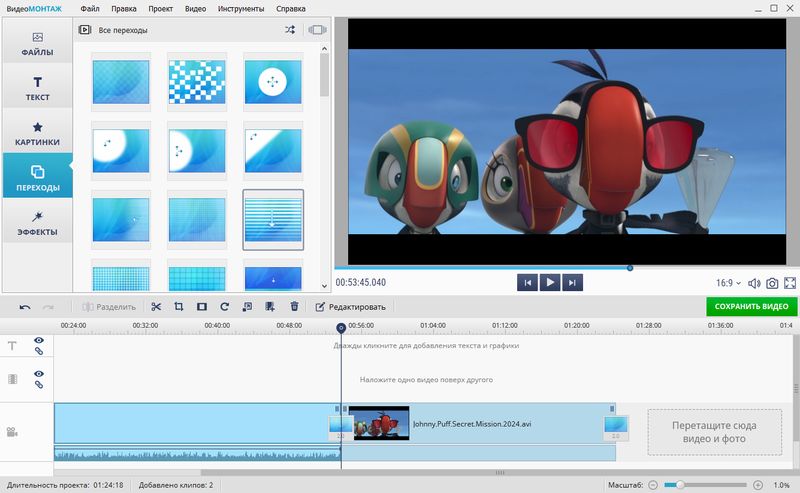Take a snapshot with camera icon
Viewport: 800px width, 493px height.
pos(772,283)
